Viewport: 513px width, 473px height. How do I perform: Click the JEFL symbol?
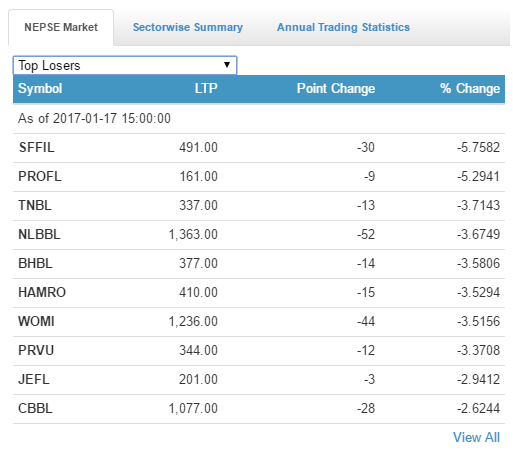34,379
